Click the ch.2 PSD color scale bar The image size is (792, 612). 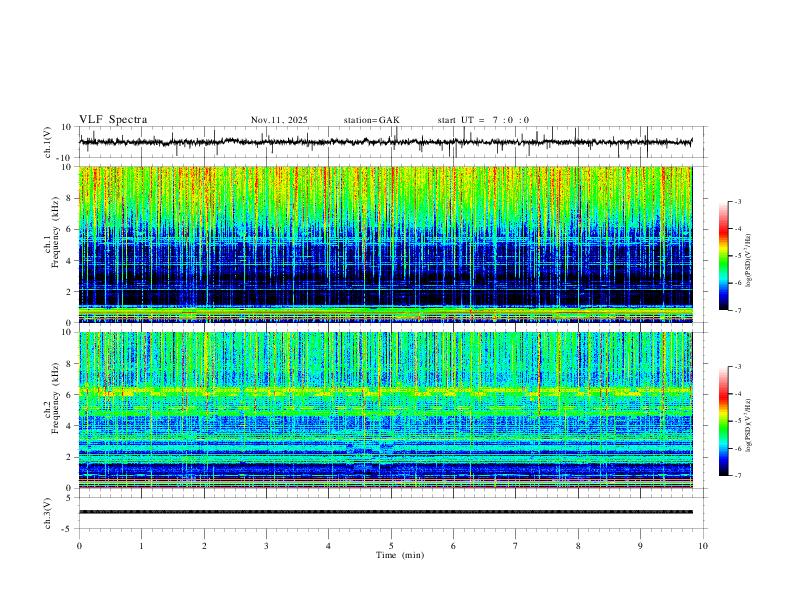(723, 421)
